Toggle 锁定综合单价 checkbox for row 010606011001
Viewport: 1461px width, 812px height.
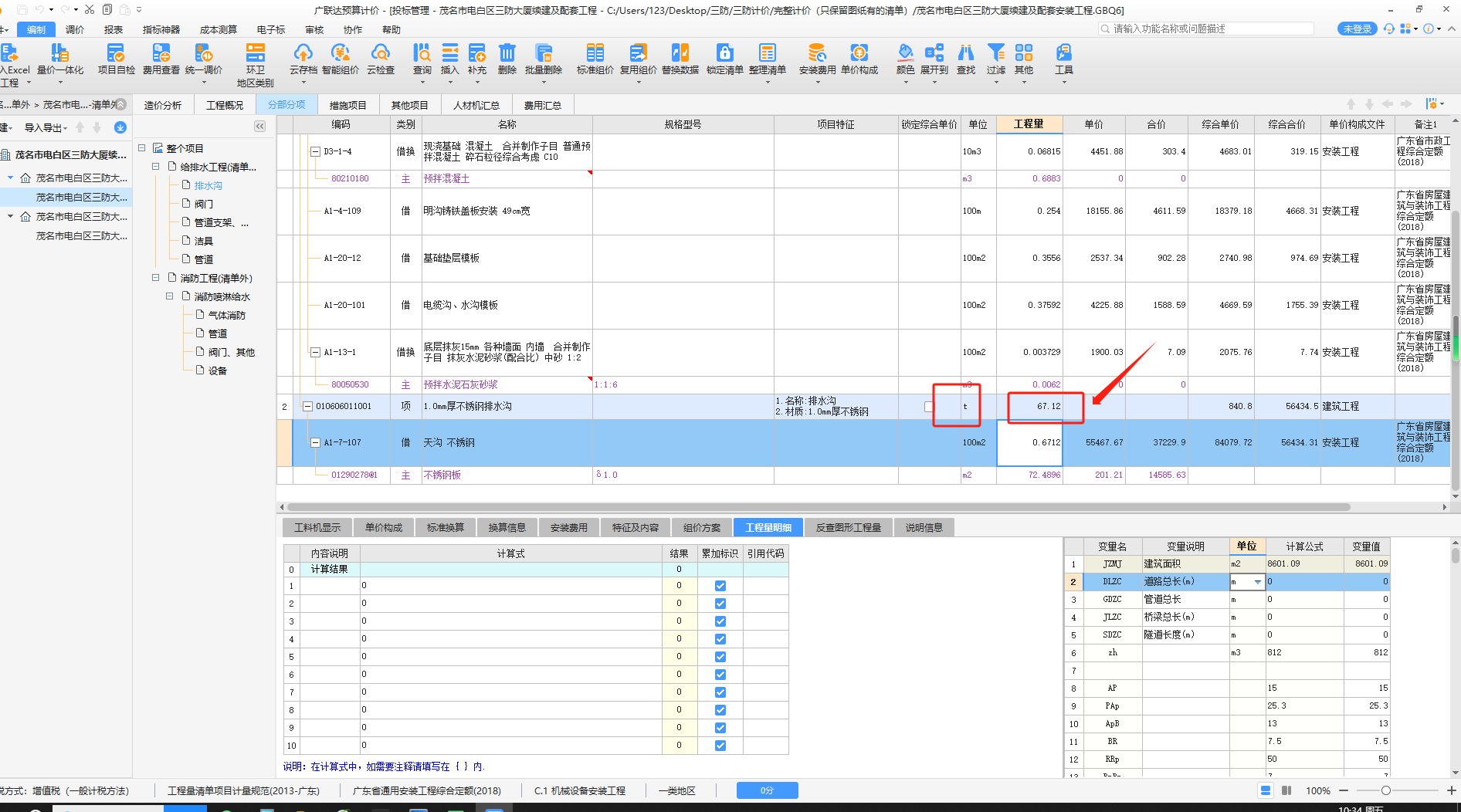929,407
